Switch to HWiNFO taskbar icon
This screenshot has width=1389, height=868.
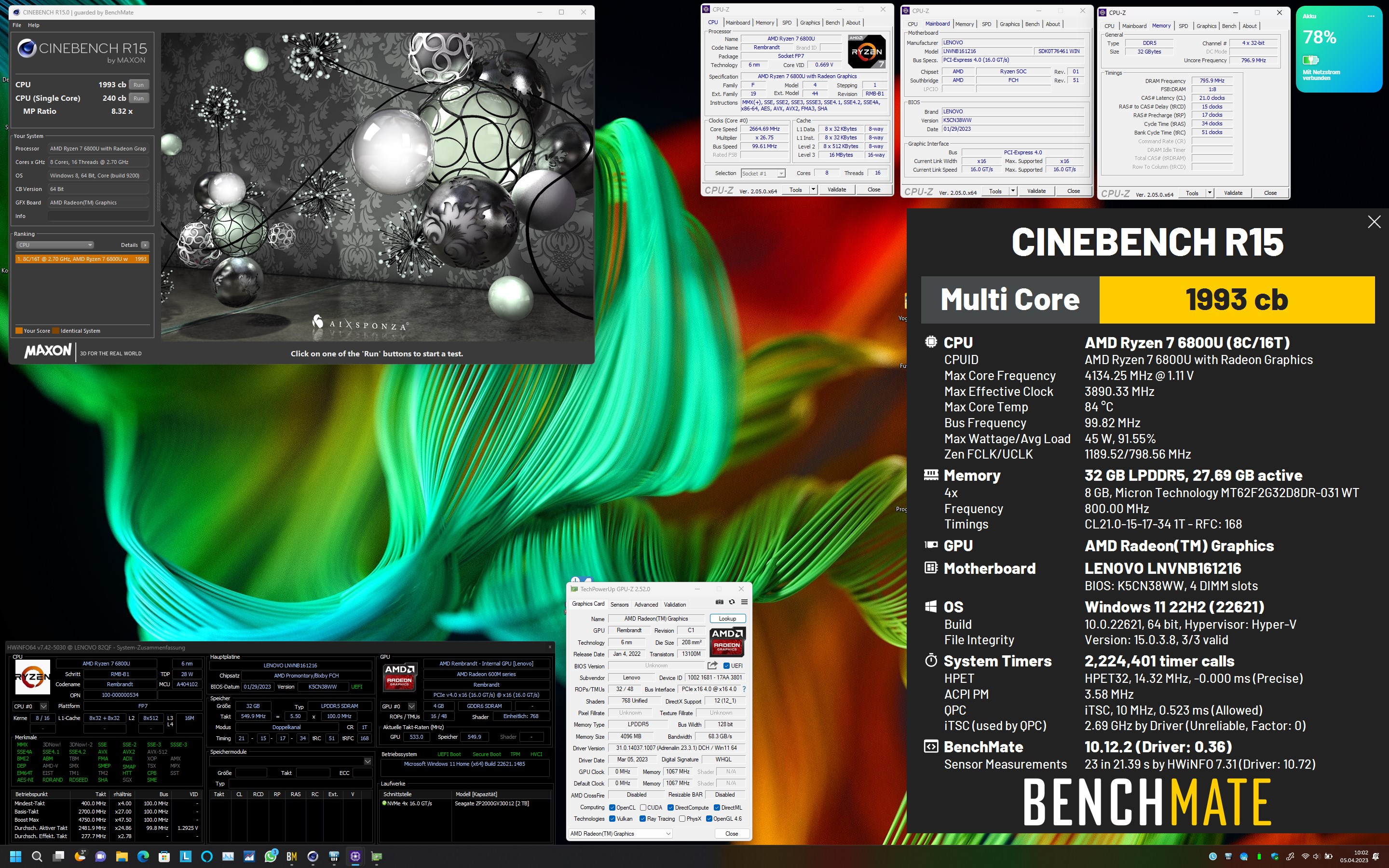[x=334, y=856]
